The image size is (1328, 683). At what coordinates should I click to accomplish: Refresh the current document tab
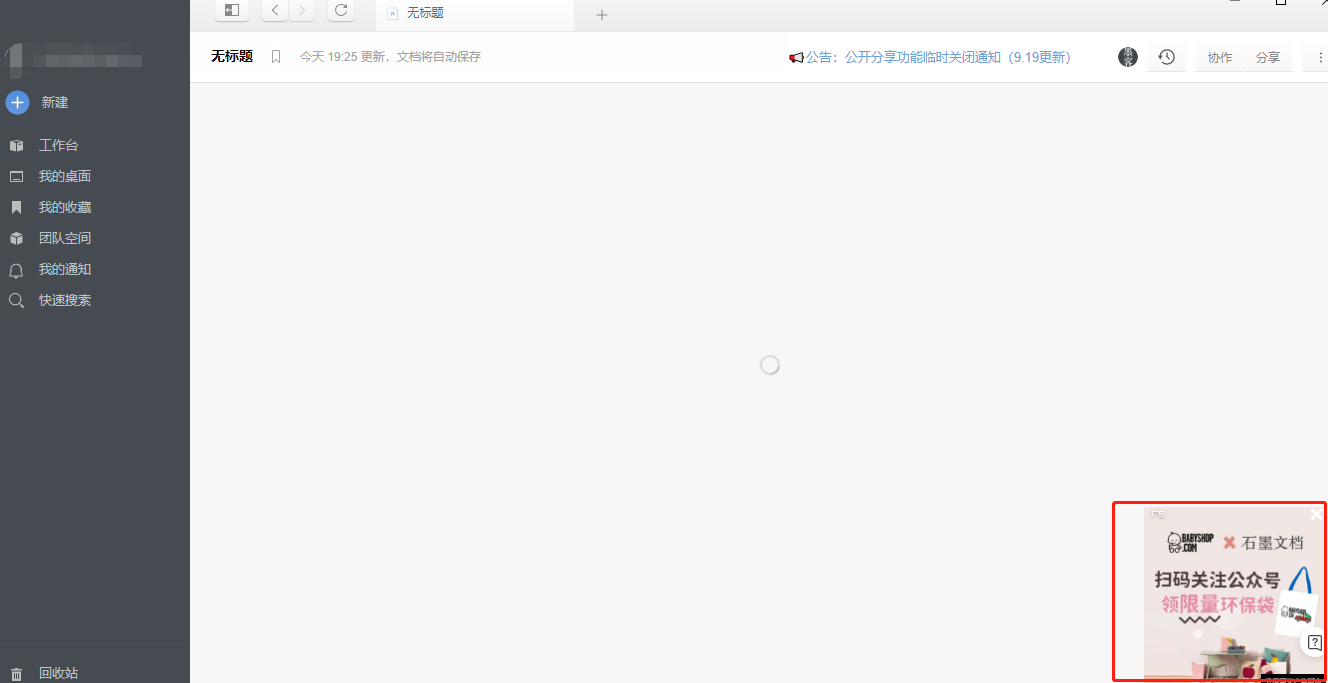point(340,10)
